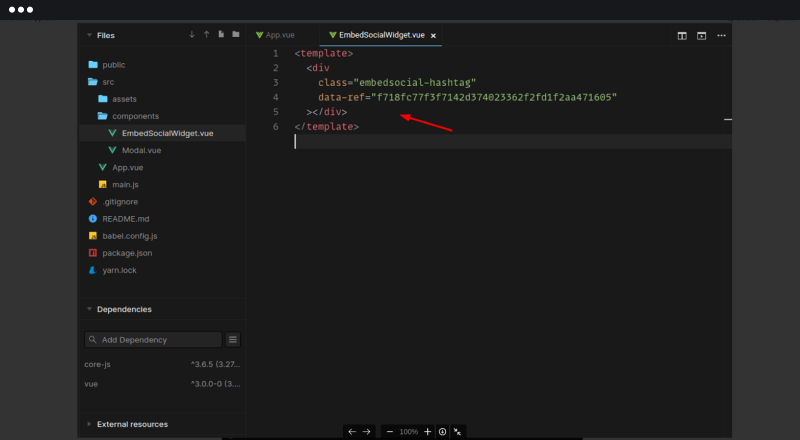The height and width of the screenshot is (440, 800).
Task: Toggle the split editor layout icon
Action: pyautogui.click(x=682, y=36)
